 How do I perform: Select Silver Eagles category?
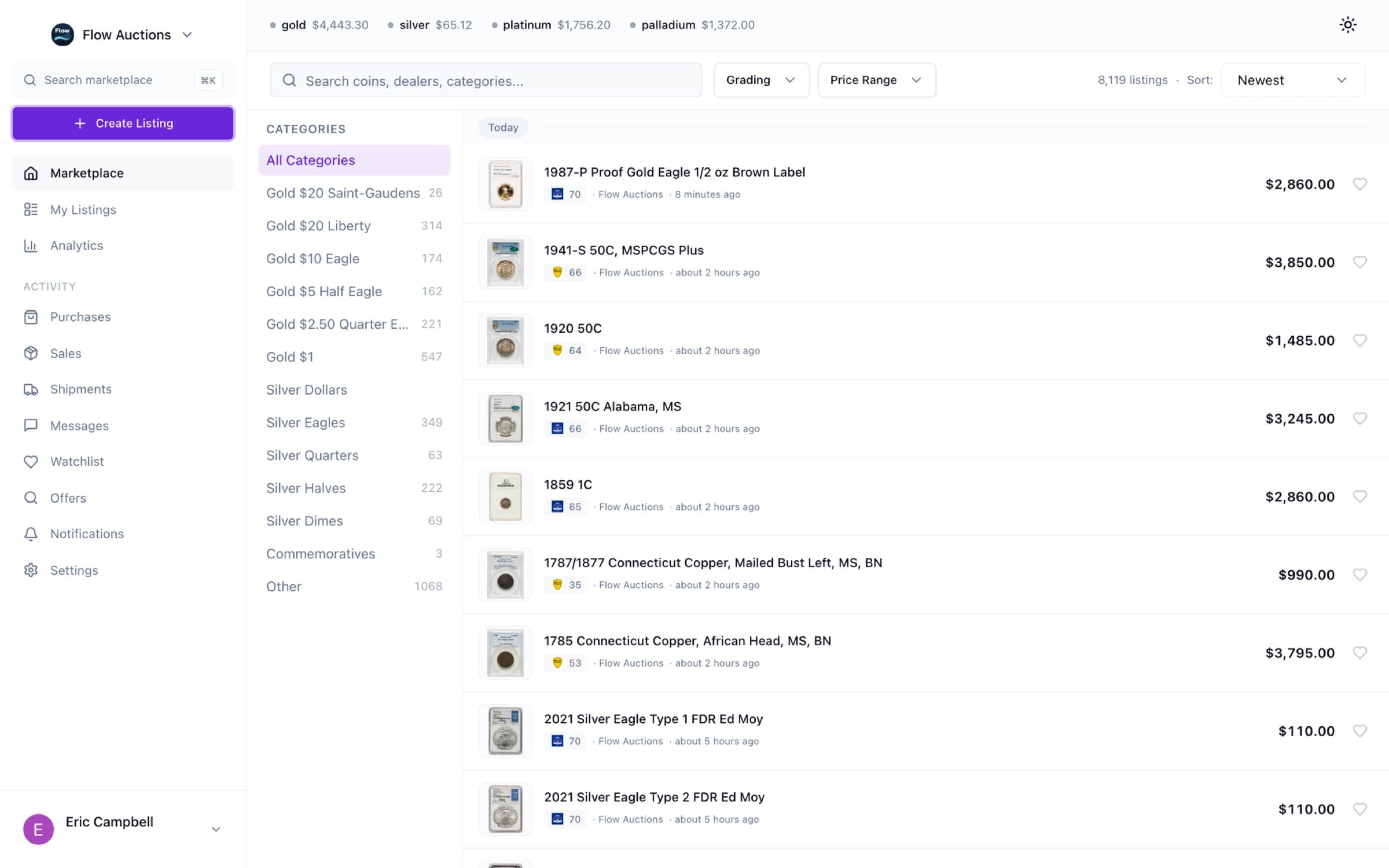coord(354,422)
